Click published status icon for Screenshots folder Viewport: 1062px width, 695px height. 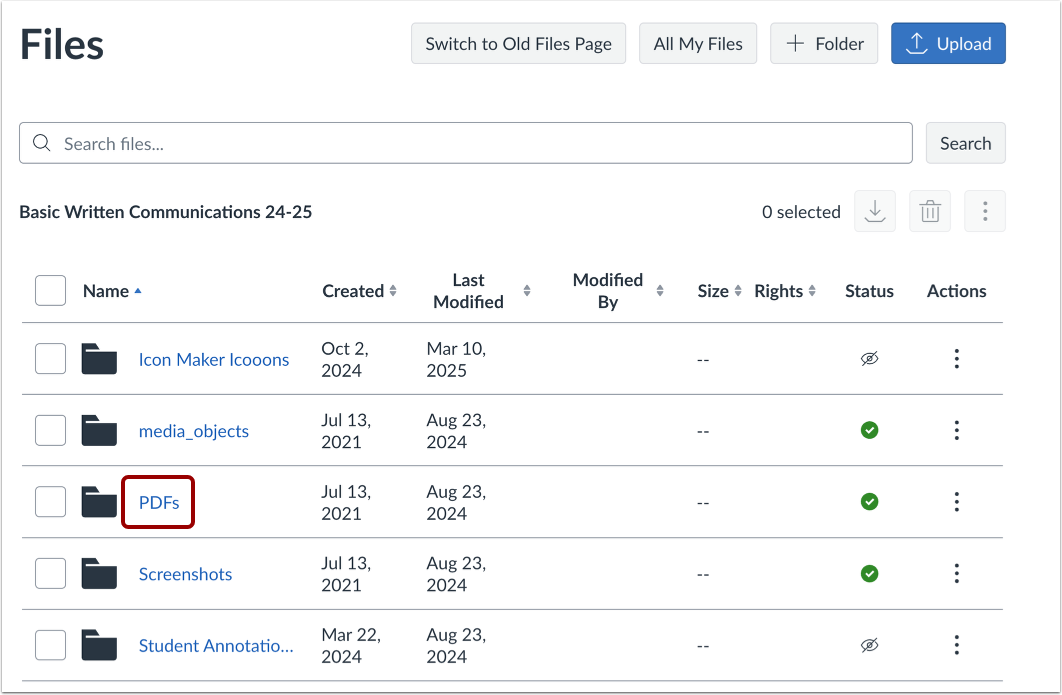(x=870, y=574)
